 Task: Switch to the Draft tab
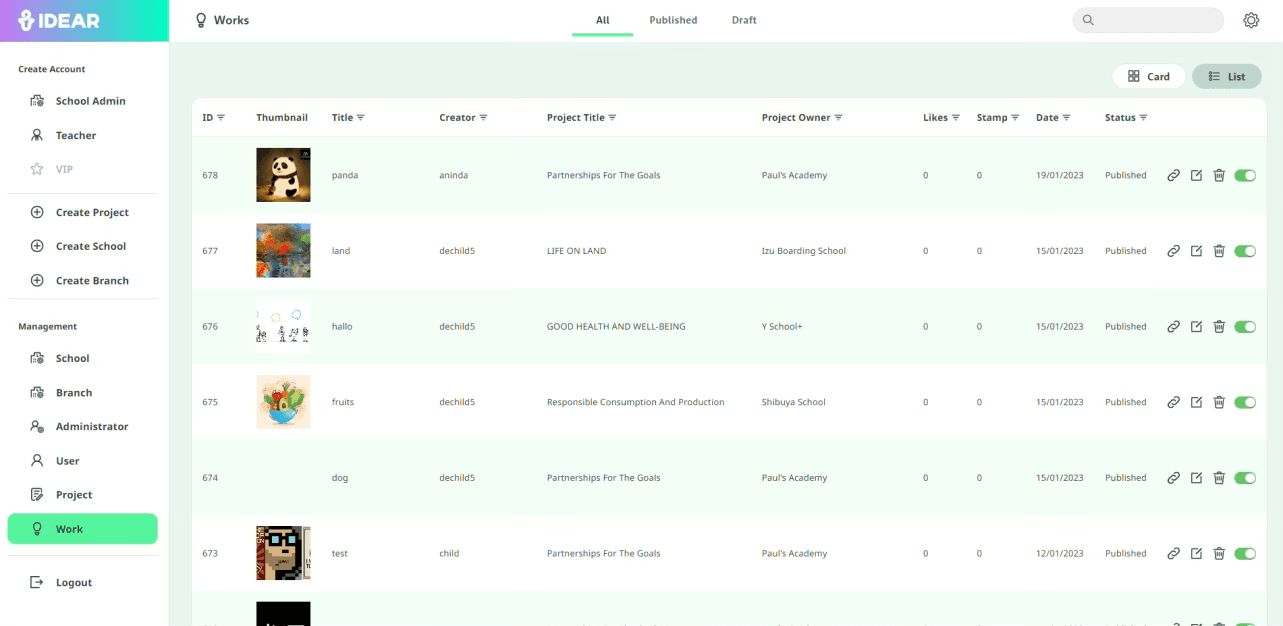point(744,20)
